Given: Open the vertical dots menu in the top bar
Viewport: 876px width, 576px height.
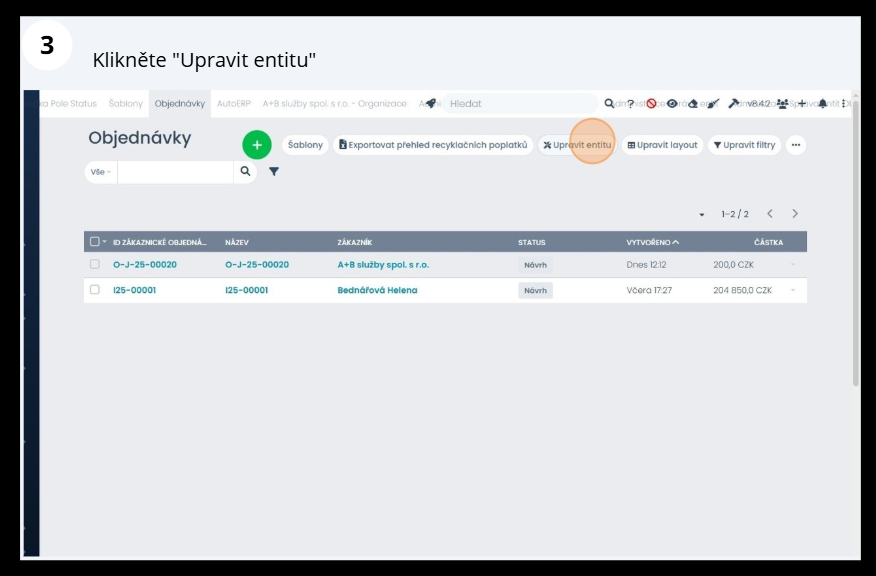Looking at the screenshot, I should point(843,103).
